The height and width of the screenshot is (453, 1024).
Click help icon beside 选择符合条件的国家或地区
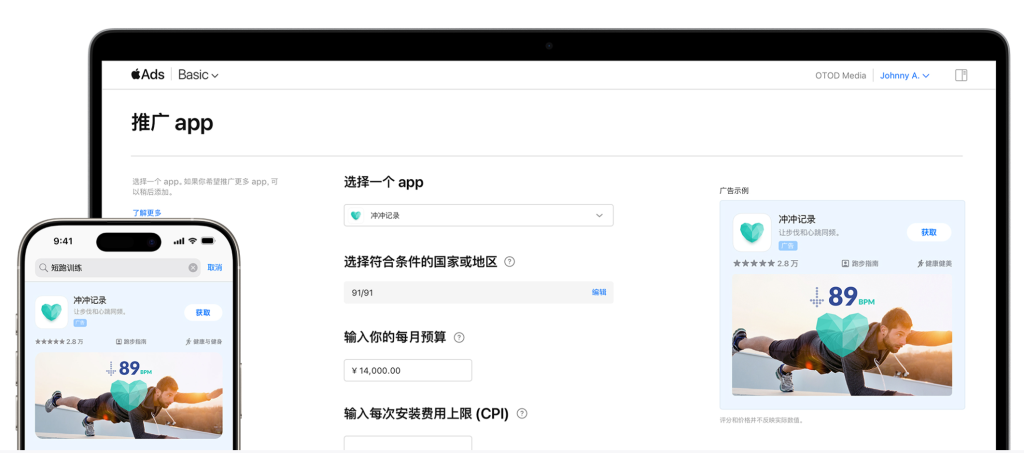point(510,262)
